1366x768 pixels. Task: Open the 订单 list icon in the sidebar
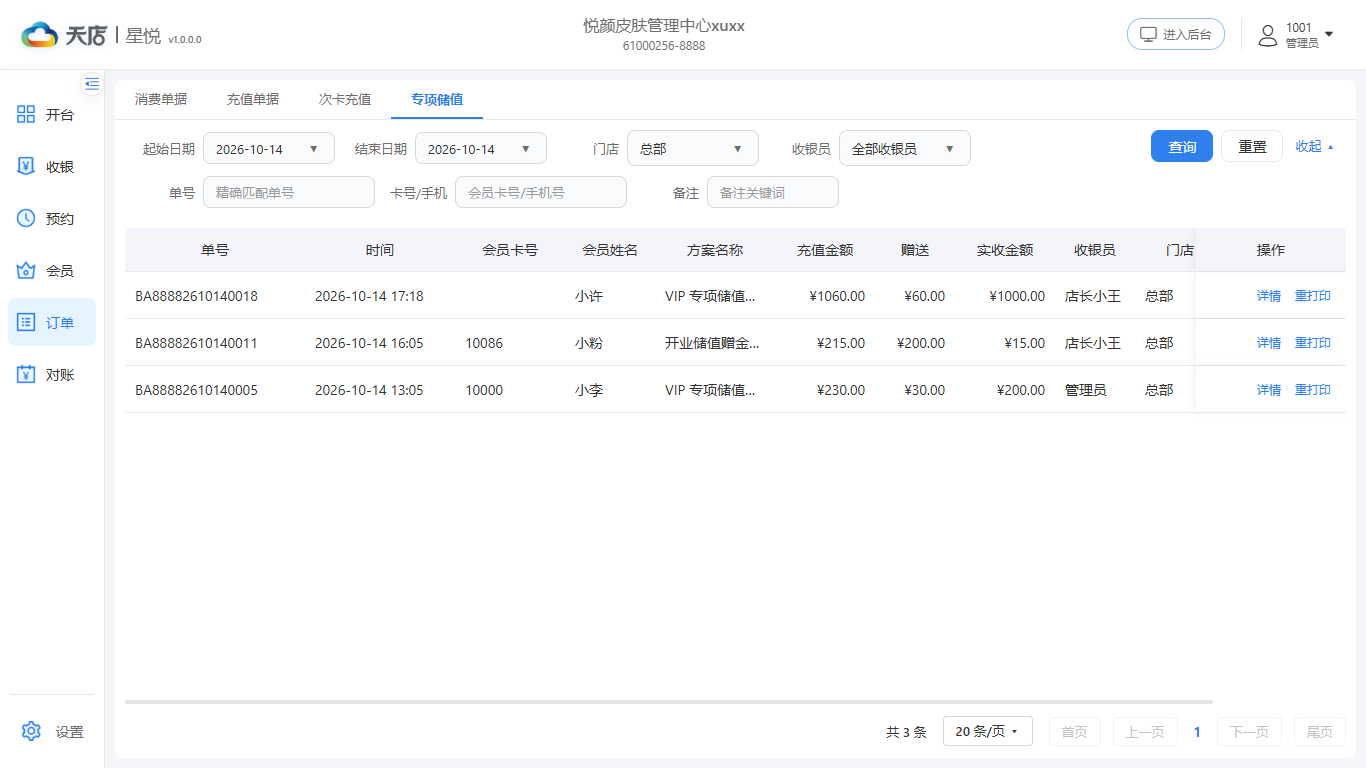tap(26, 323)
